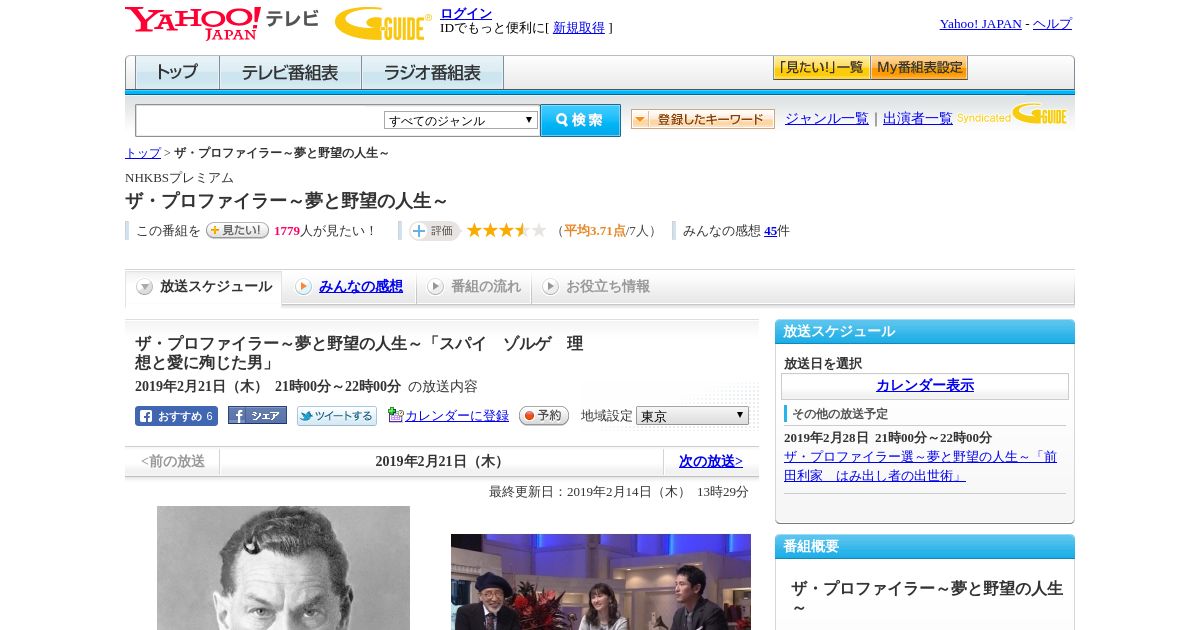Screen dimensions: 1200x630
Task: Click カレンダー表示 link
Action: 925,386
